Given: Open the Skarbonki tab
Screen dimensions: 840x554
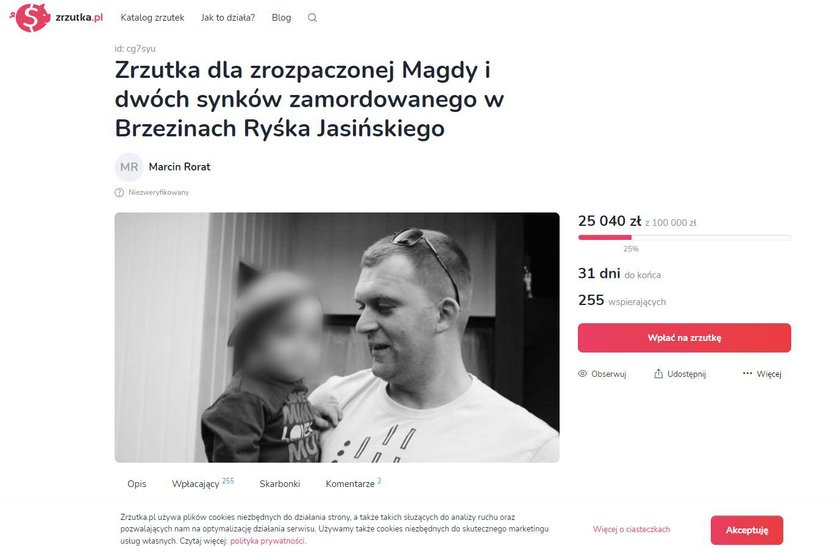Looking at the screenshot, I should 280,483.
